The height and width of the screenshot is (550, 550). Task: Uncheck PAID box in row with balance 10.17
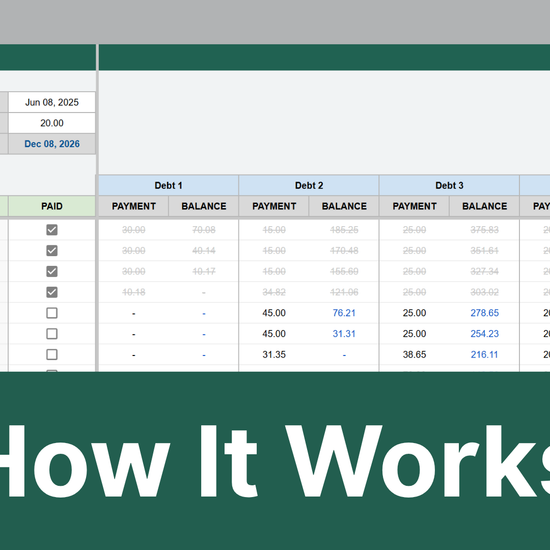coord(52,271)
